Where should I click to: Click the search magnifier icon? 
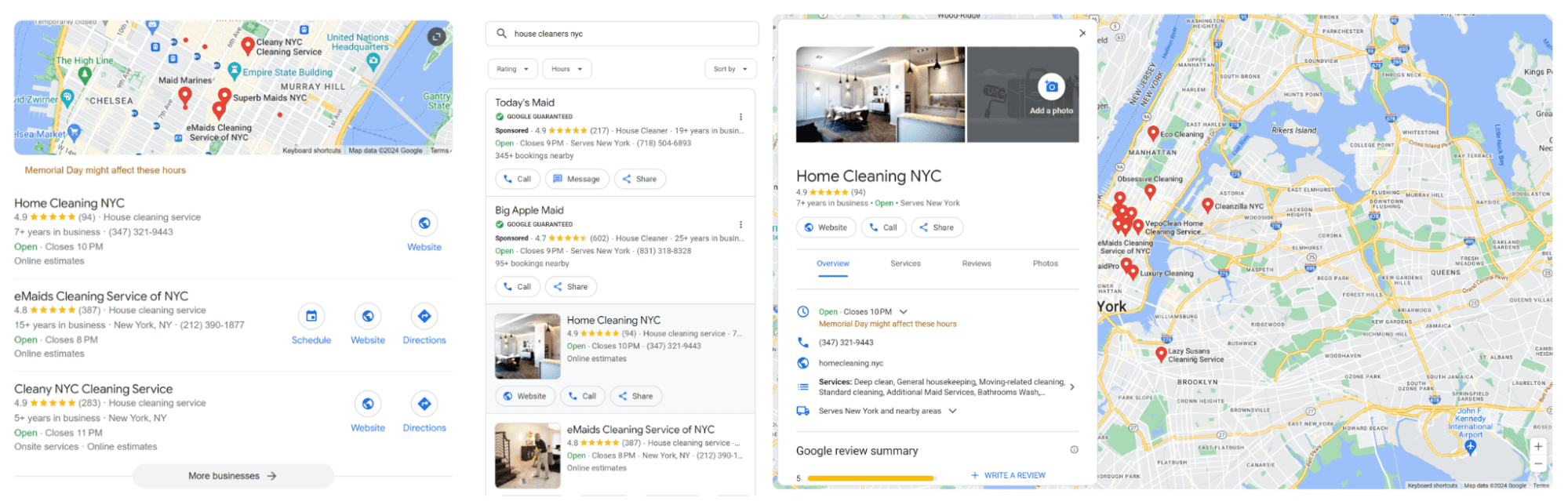pos(501,34)
